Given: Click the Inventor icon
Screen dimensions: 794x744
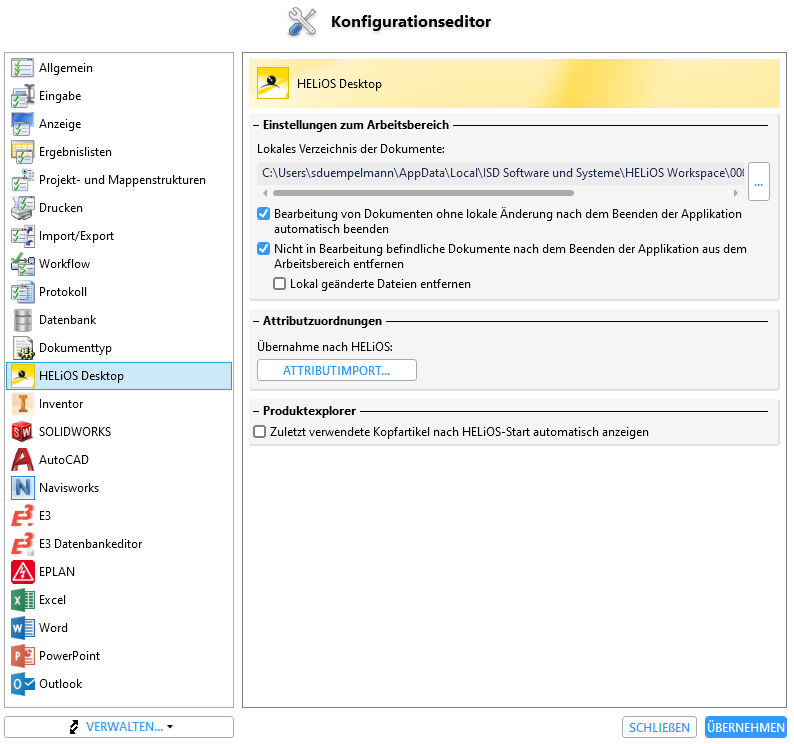Looking at the screenshot, I should point(22,404).
